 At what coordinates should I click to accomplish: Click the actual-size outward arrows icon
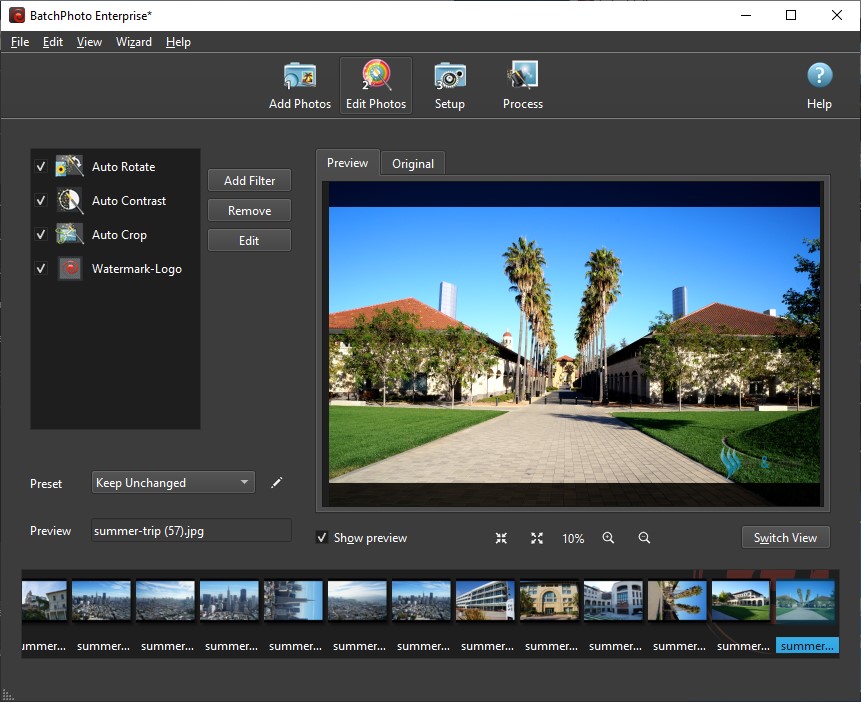pos(537,538)
